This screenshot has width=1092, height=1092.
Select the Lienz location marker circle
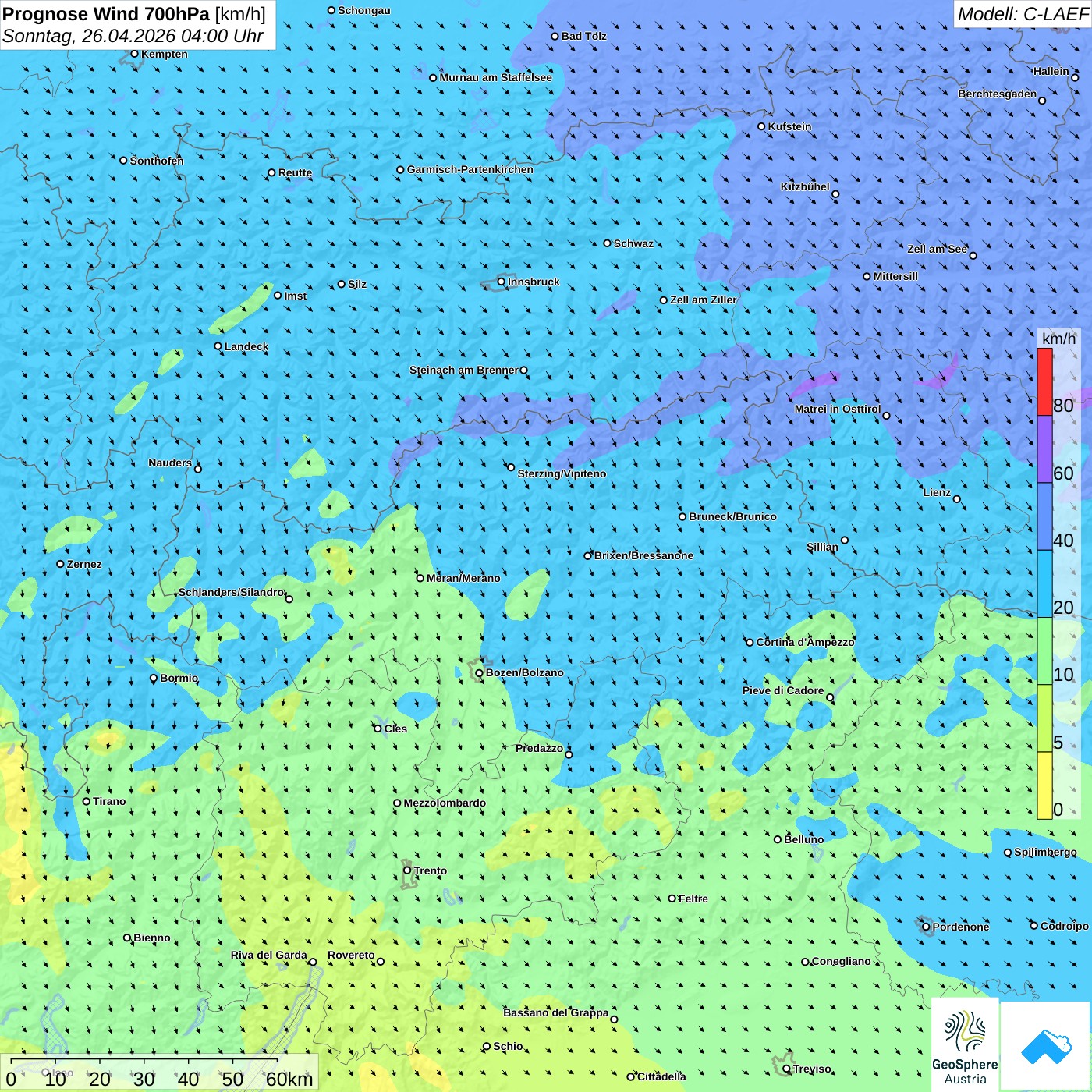(x=957, y=499)
